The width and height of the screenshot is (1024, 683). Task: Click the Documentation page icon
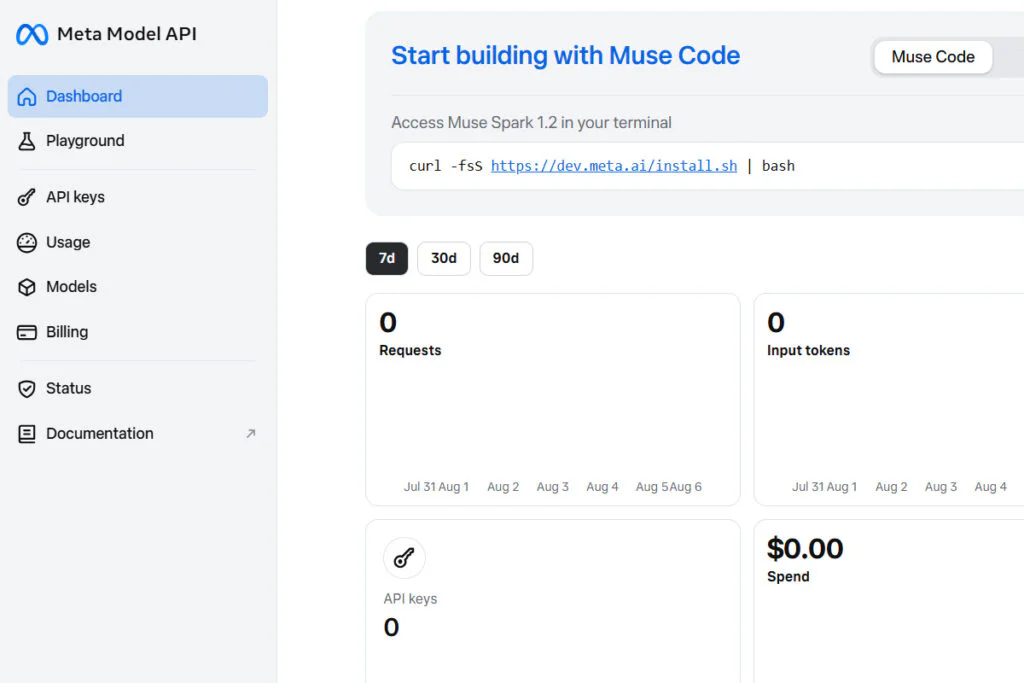[27, 434]
